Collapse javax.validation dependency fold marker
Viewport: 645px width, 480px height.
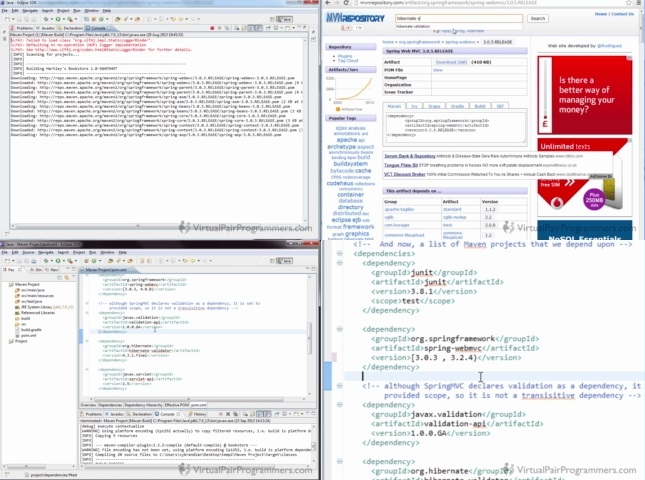point(340,405)
